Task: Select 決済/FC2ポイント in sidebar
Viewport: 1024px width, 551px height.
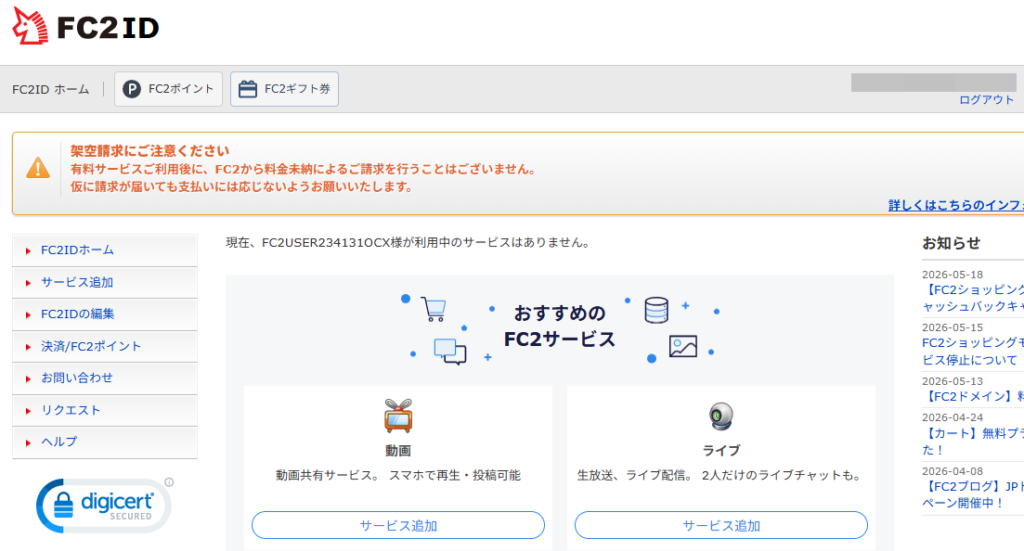Action: coord(104,347)
